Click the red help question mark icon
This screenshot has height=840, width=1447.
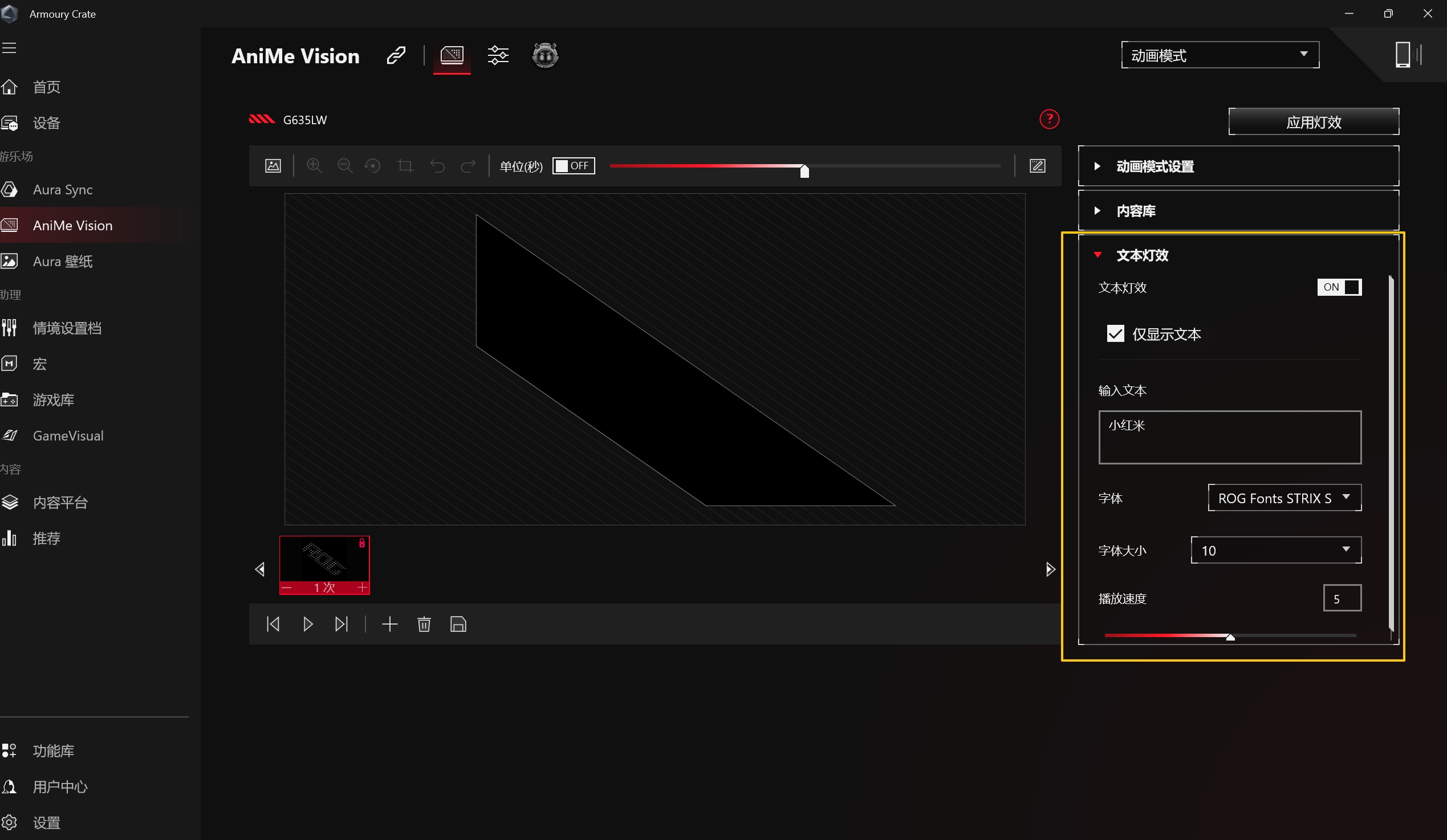[x=1049, y=119]
